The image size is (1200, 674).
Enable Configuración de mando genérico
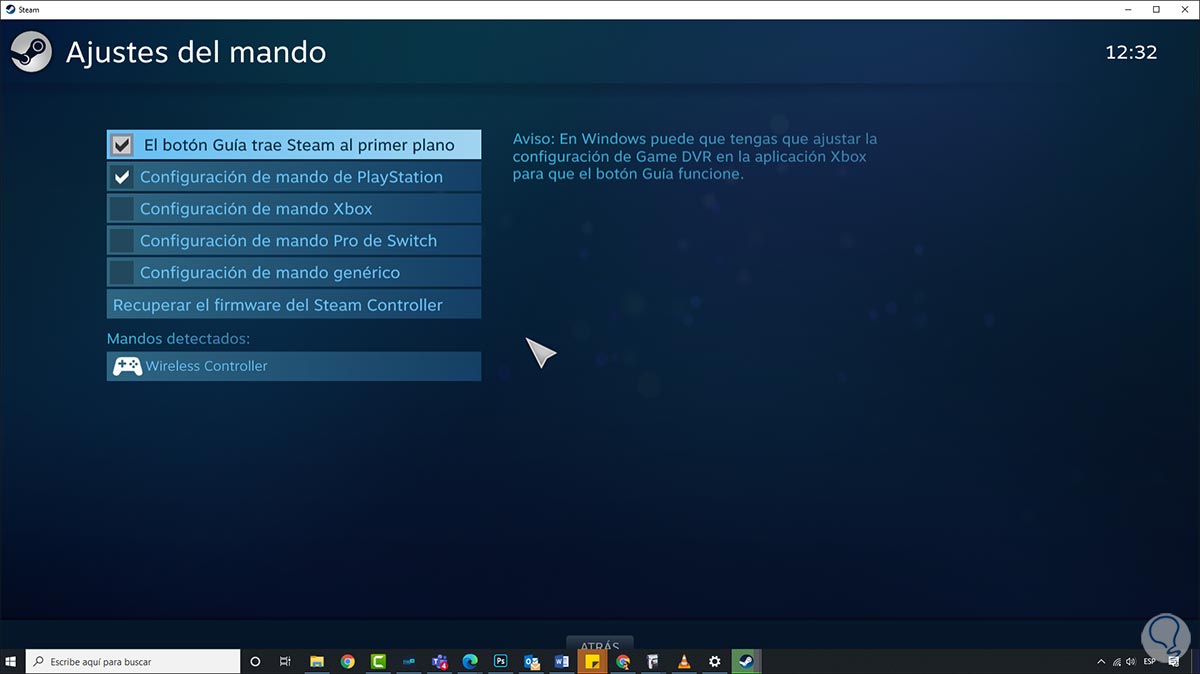293,272
